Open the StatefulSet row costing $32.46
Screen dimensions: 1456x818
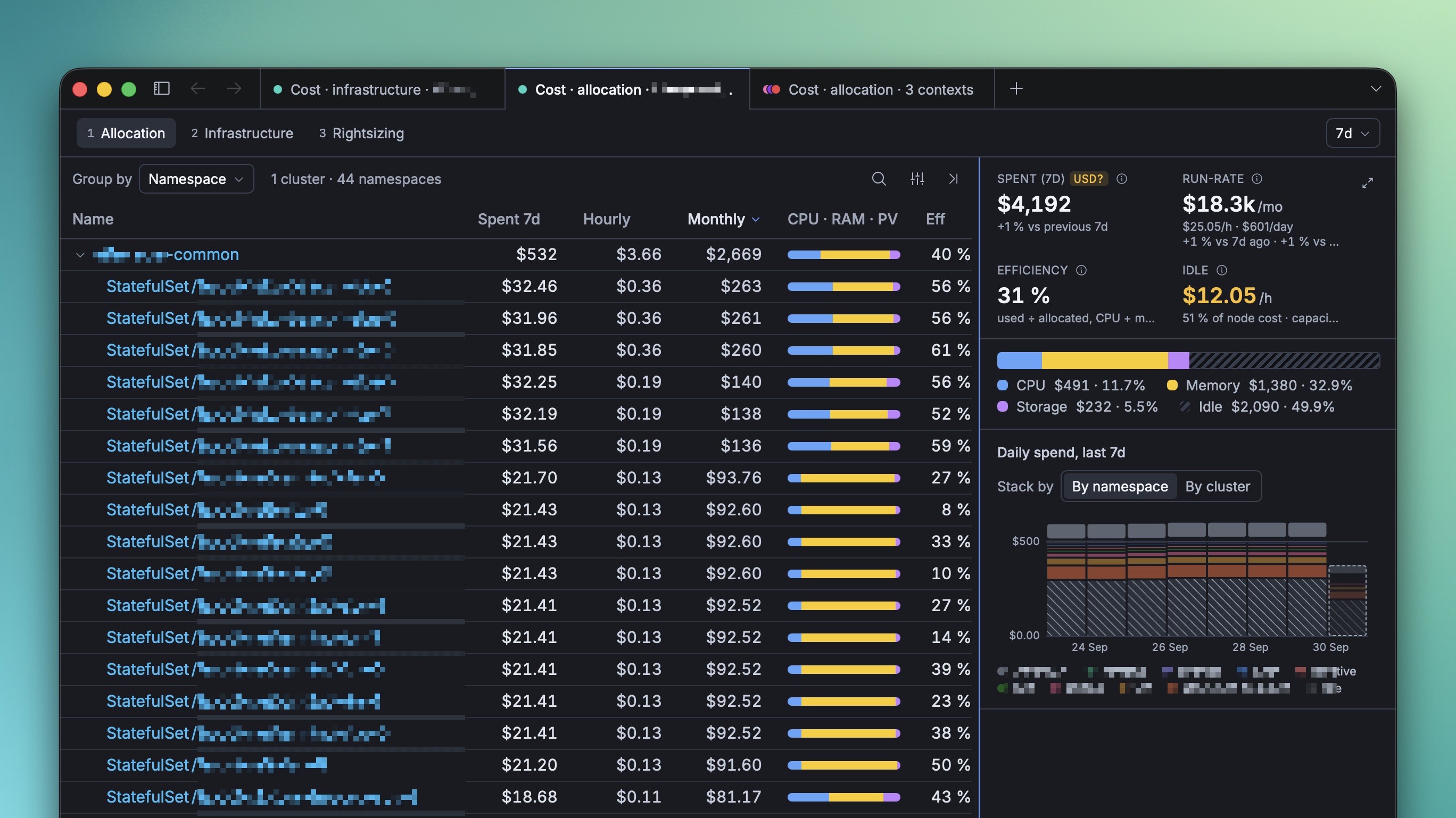tap(516, 287)
